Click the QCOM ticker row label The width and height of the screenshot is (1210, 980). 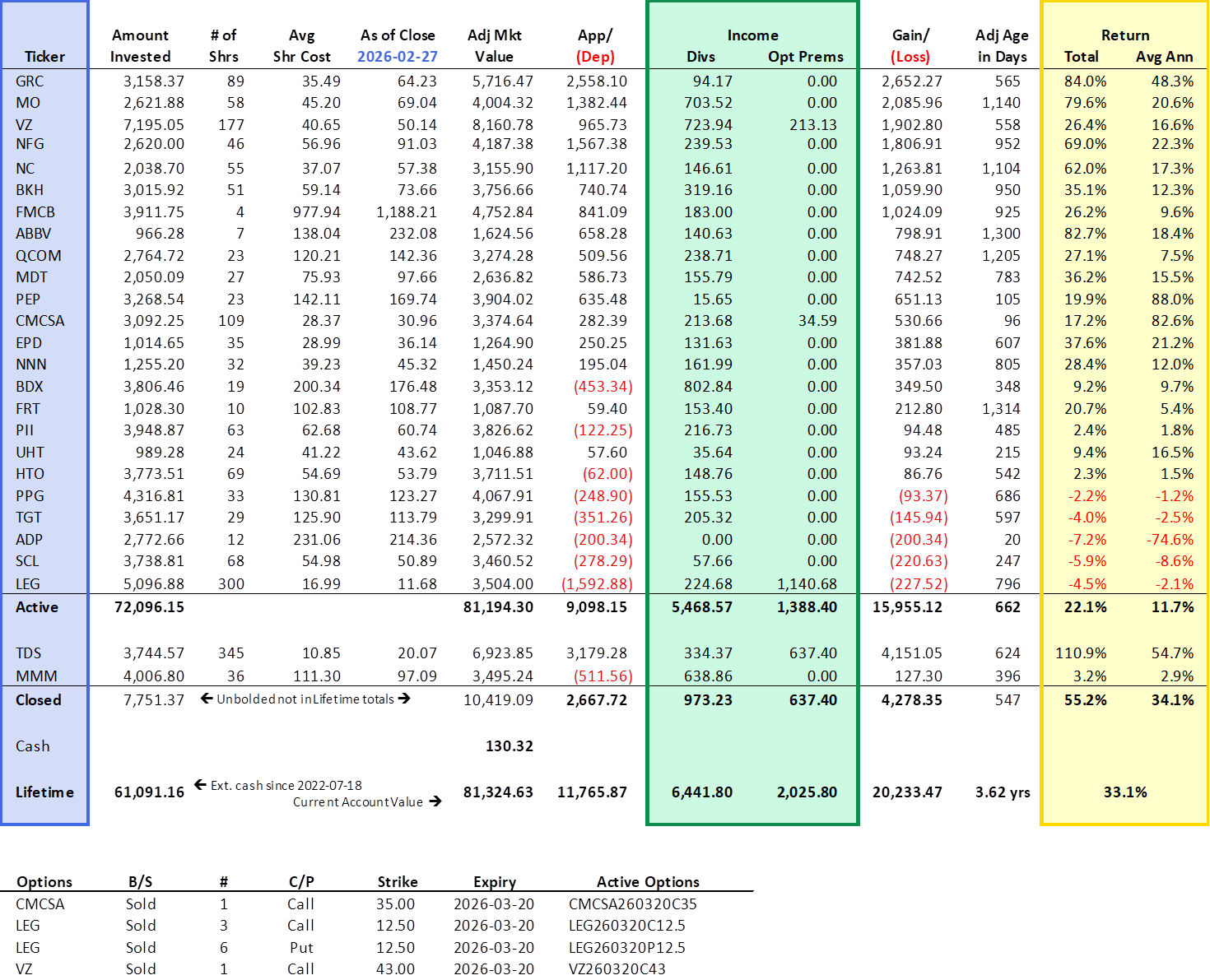pos(38,256)
